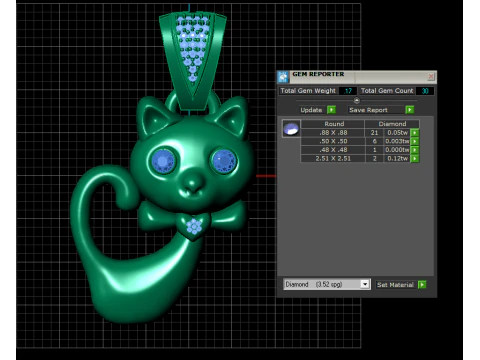
Task: Click the Total Gem Weight label
Action: click(x=308, y=91)
